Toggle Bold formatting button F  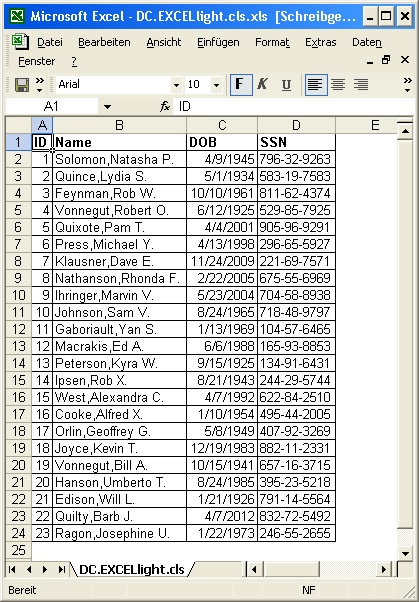tap(241, 84)
